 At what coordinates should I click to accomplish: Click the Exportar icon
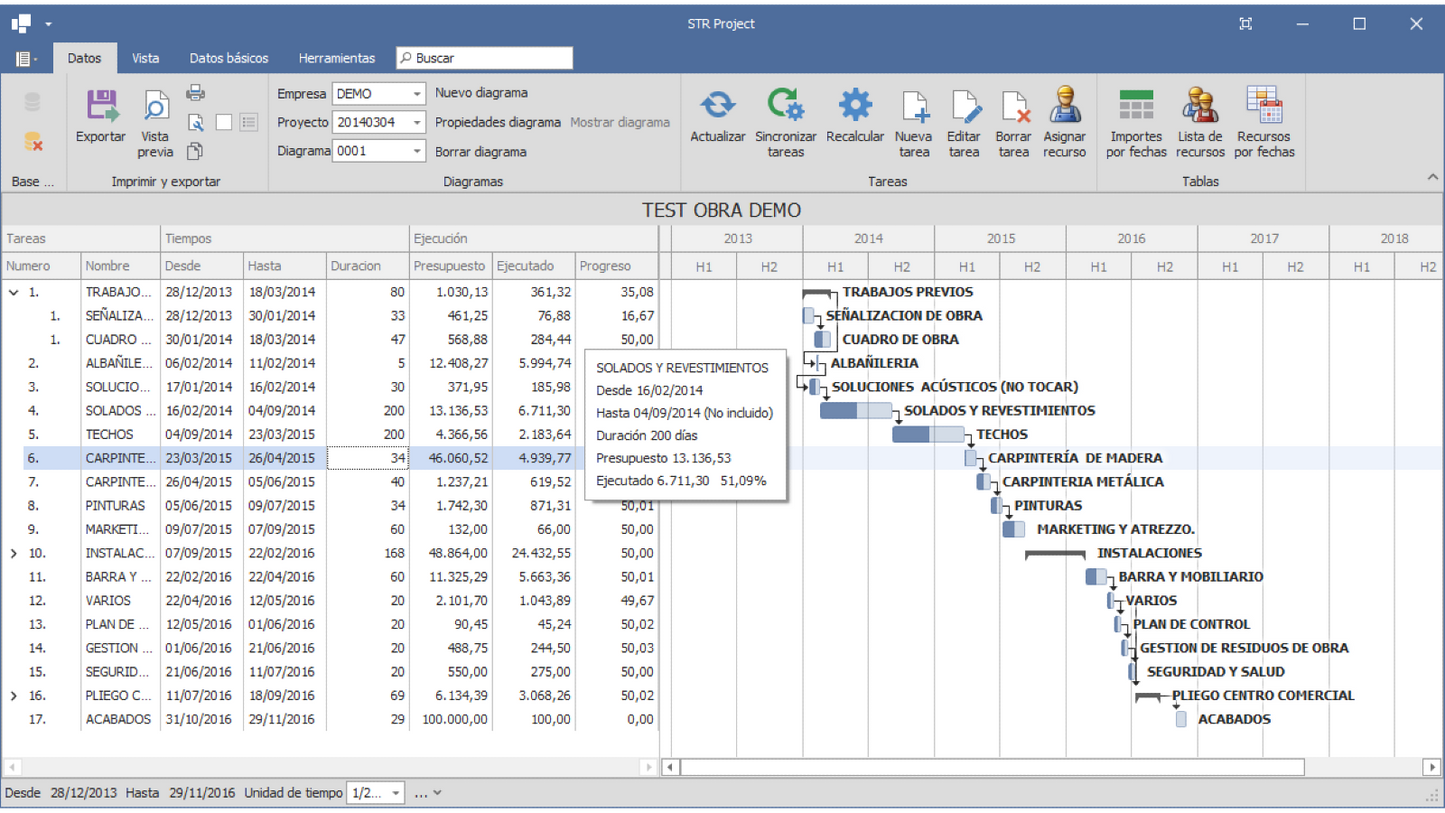101,108
